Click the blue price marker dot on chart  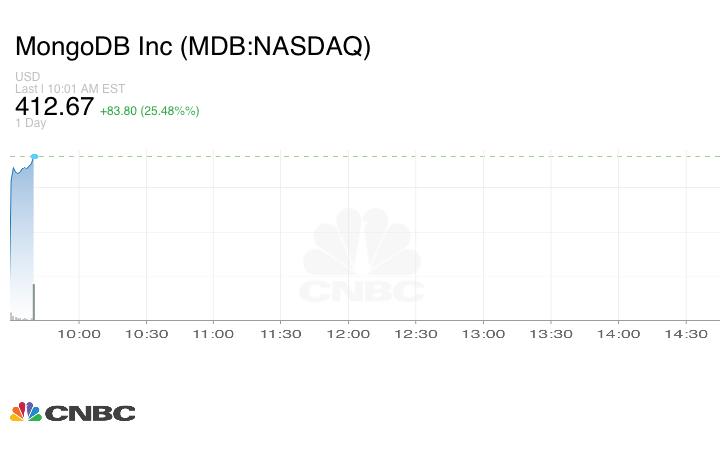point(34,157)
